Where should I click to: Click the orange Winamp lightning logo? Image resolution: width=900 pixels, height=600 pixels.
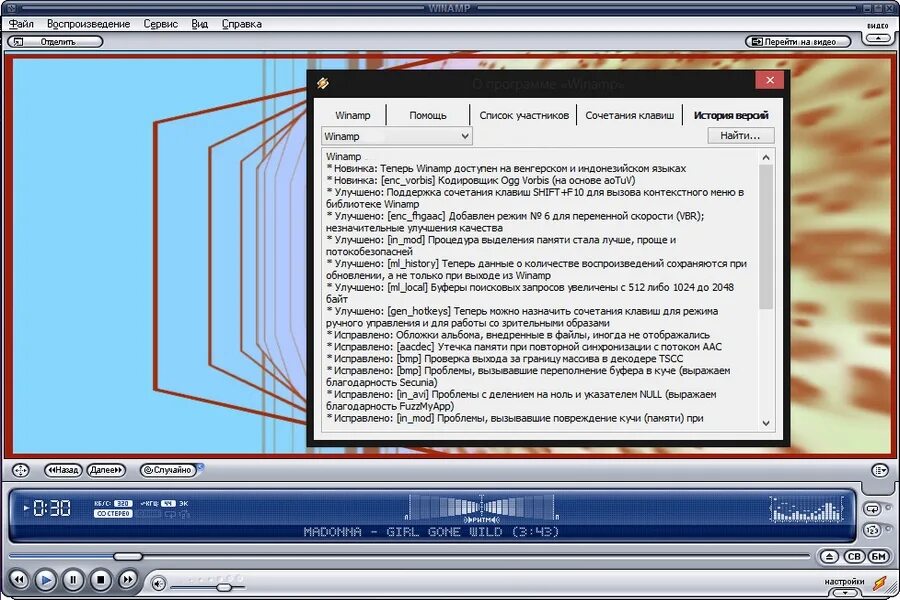pos(879,583)
